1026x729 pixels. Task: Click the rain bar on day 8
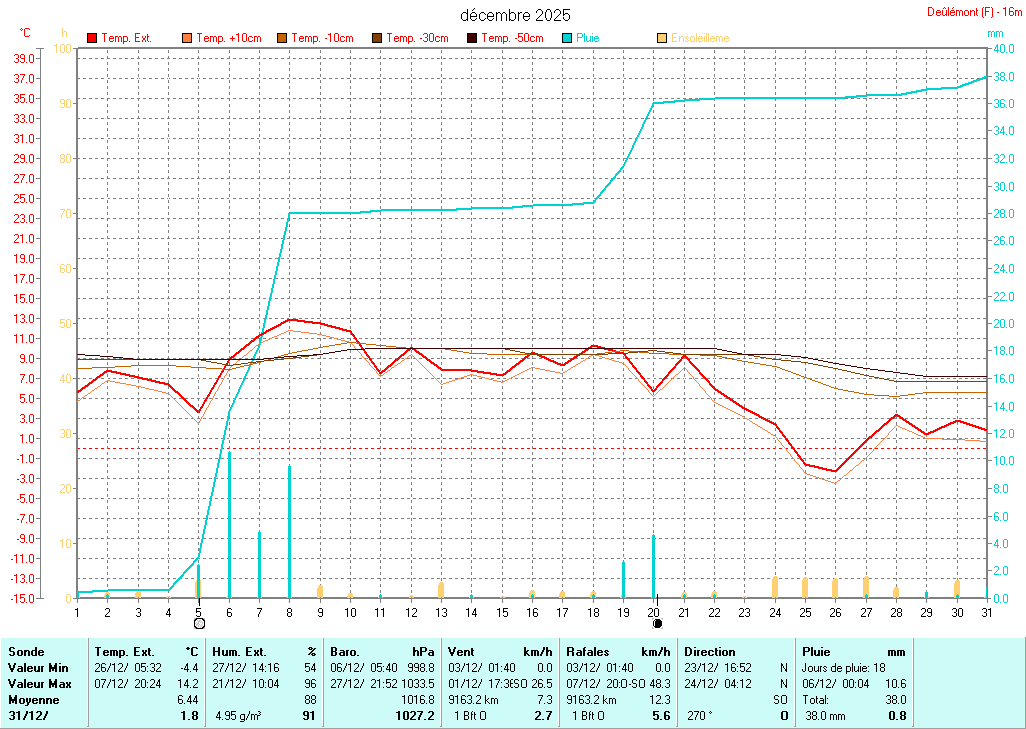[290, 531]
